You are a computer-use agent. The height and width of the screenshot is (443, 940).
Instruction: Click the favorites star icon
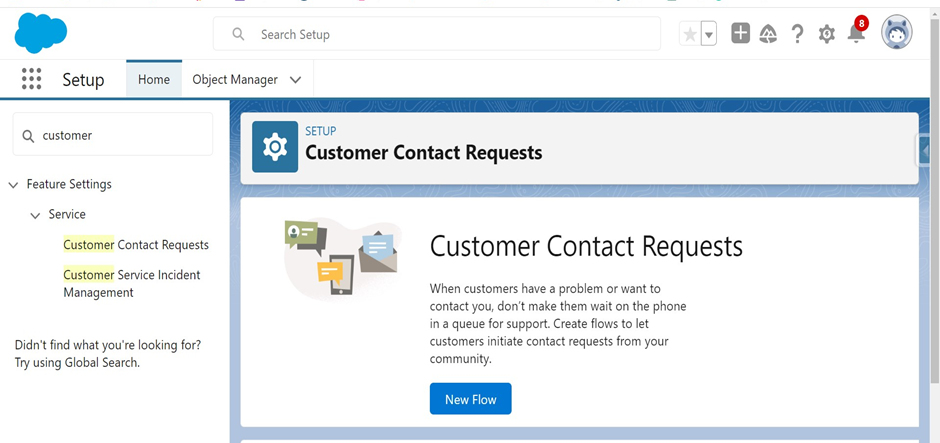[690, 34]
